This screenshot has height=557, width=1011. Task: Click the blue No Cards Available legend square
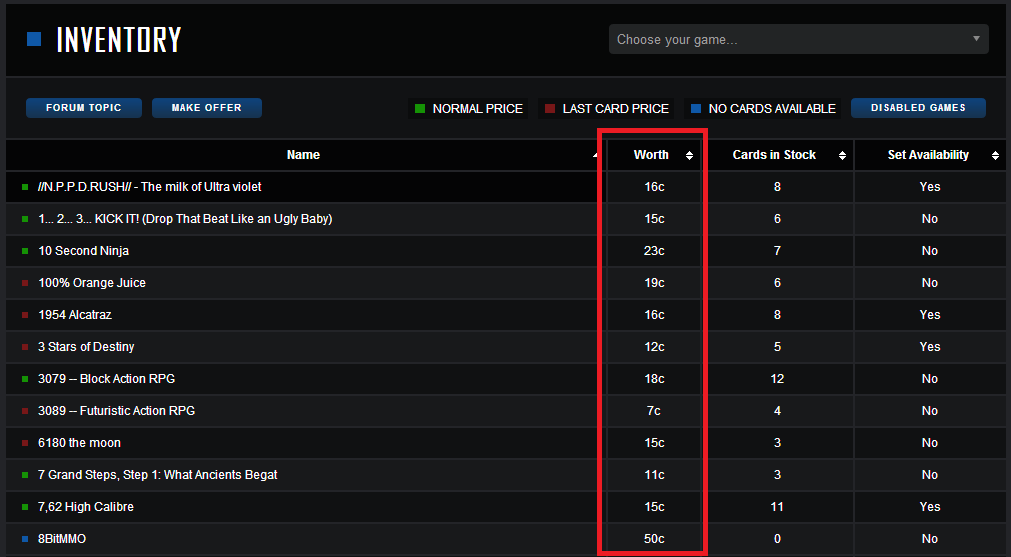pos(696,108)
